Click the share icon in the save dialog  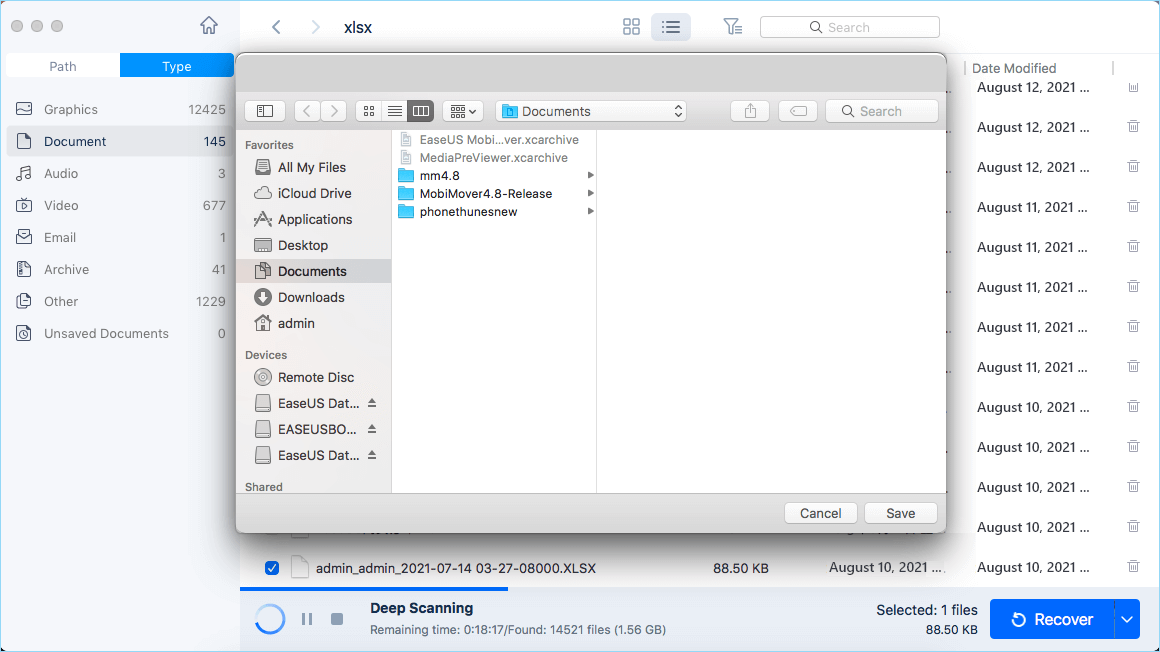[x=750, y=111]
